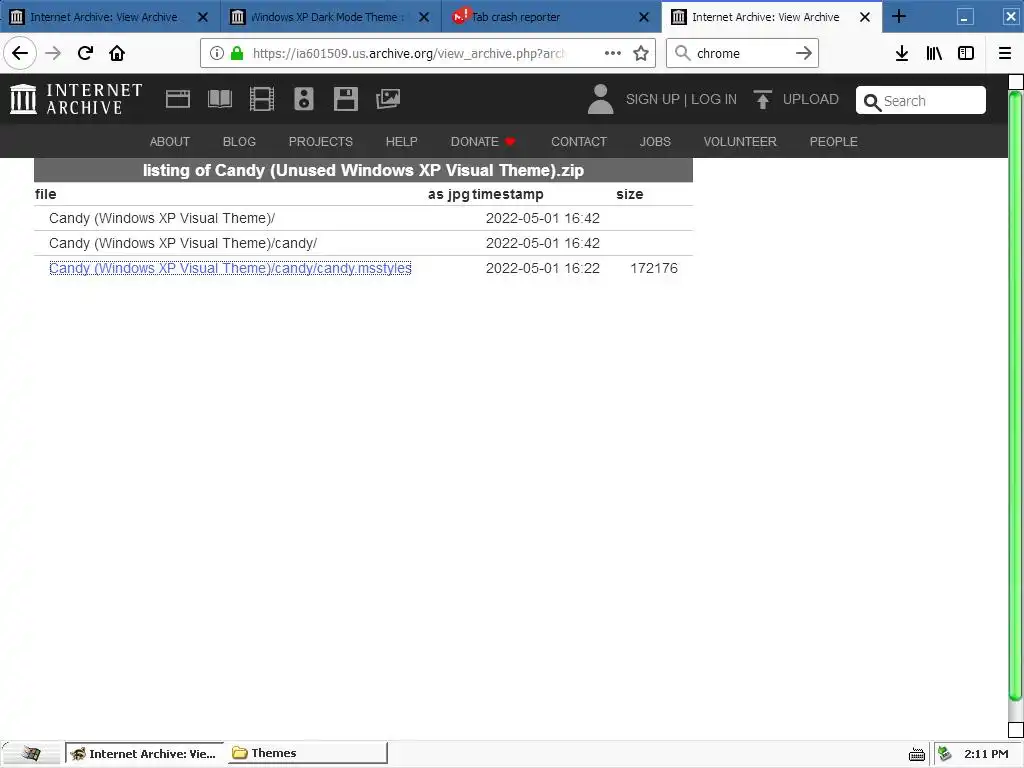Open JOBS in archive navigation
The height and width of the screenshot is (768, 1024).
655,142
